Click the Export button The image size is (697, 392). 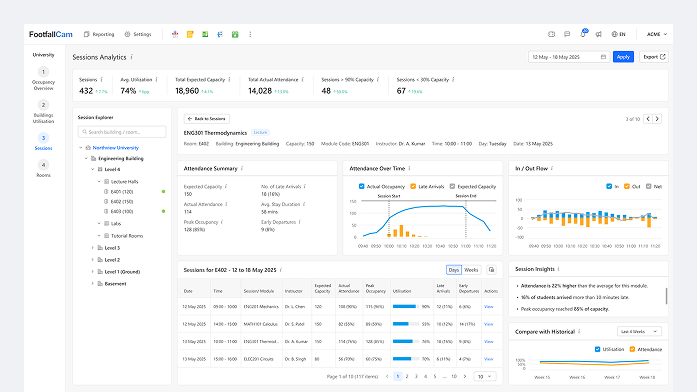pos(654,57)
